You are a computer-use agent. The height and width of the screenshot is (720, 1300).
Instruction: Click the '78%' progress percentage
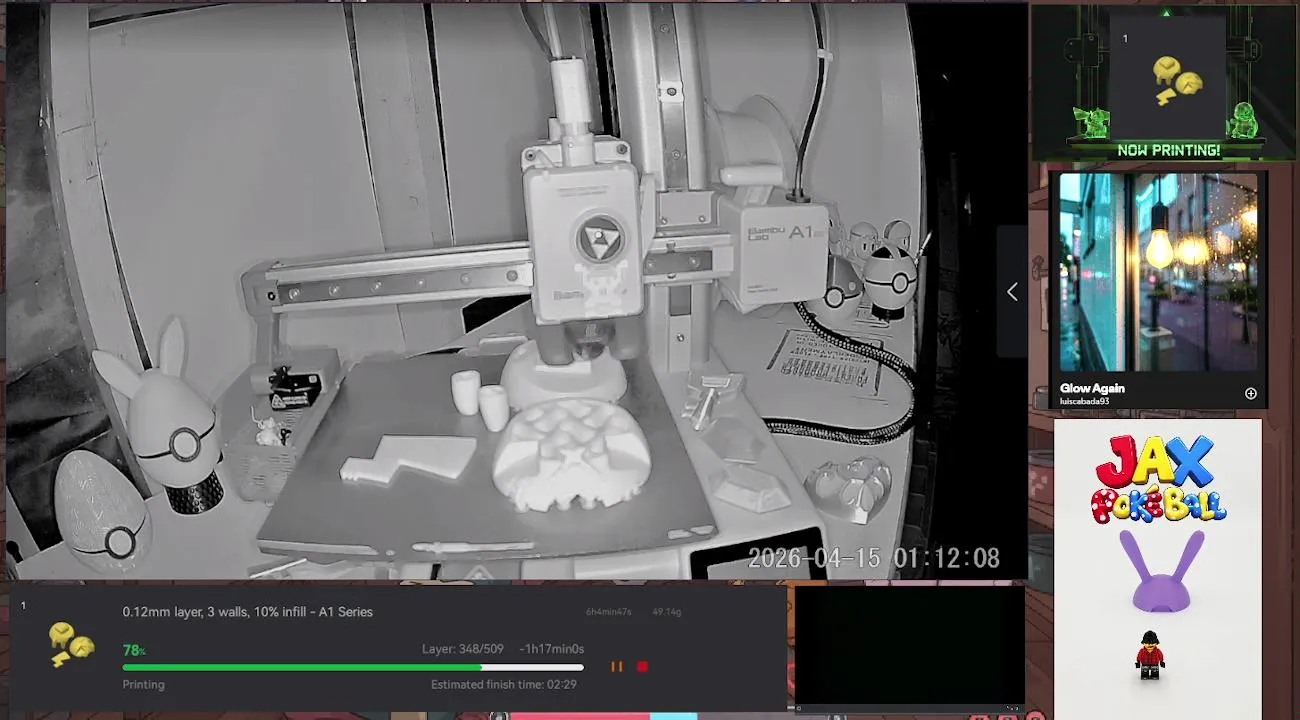(x=133, y=650)
